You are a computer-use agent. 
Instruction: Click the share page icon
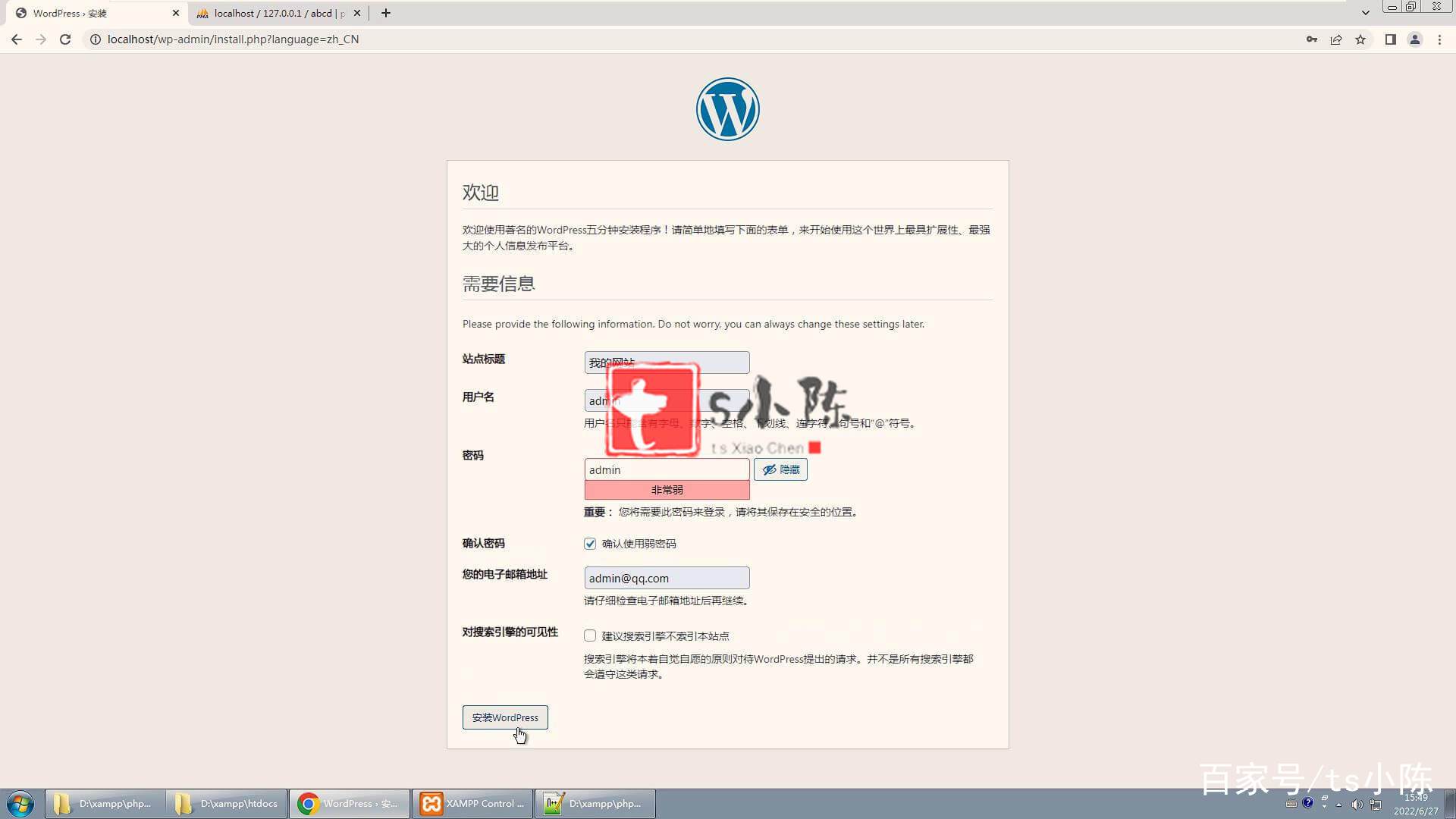pyautogui.click(x=1335, y=39)
